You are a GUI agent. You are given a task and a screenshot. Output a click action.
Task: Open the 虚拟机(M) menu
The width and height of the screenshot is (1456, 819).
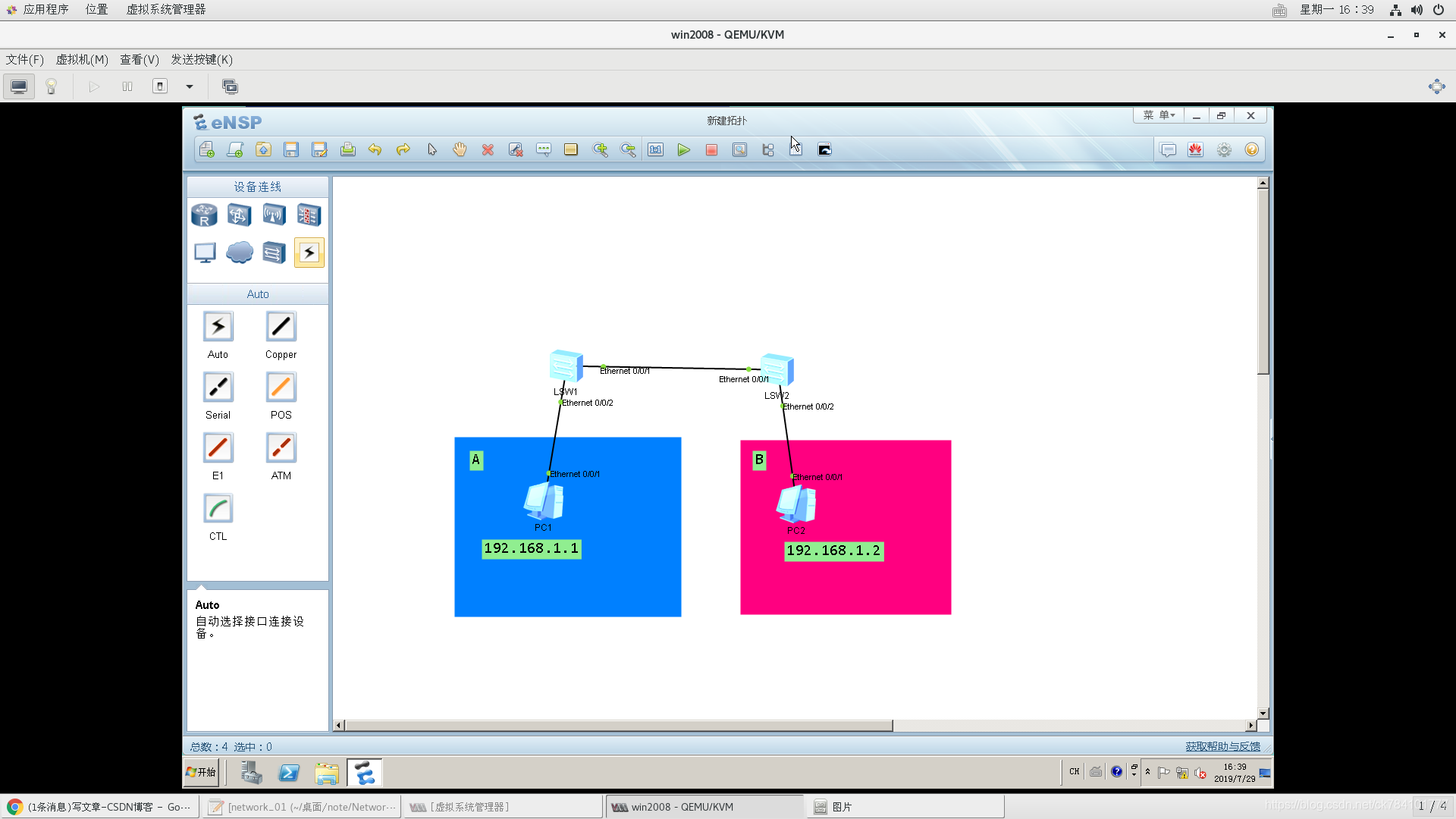coord(82,59)
